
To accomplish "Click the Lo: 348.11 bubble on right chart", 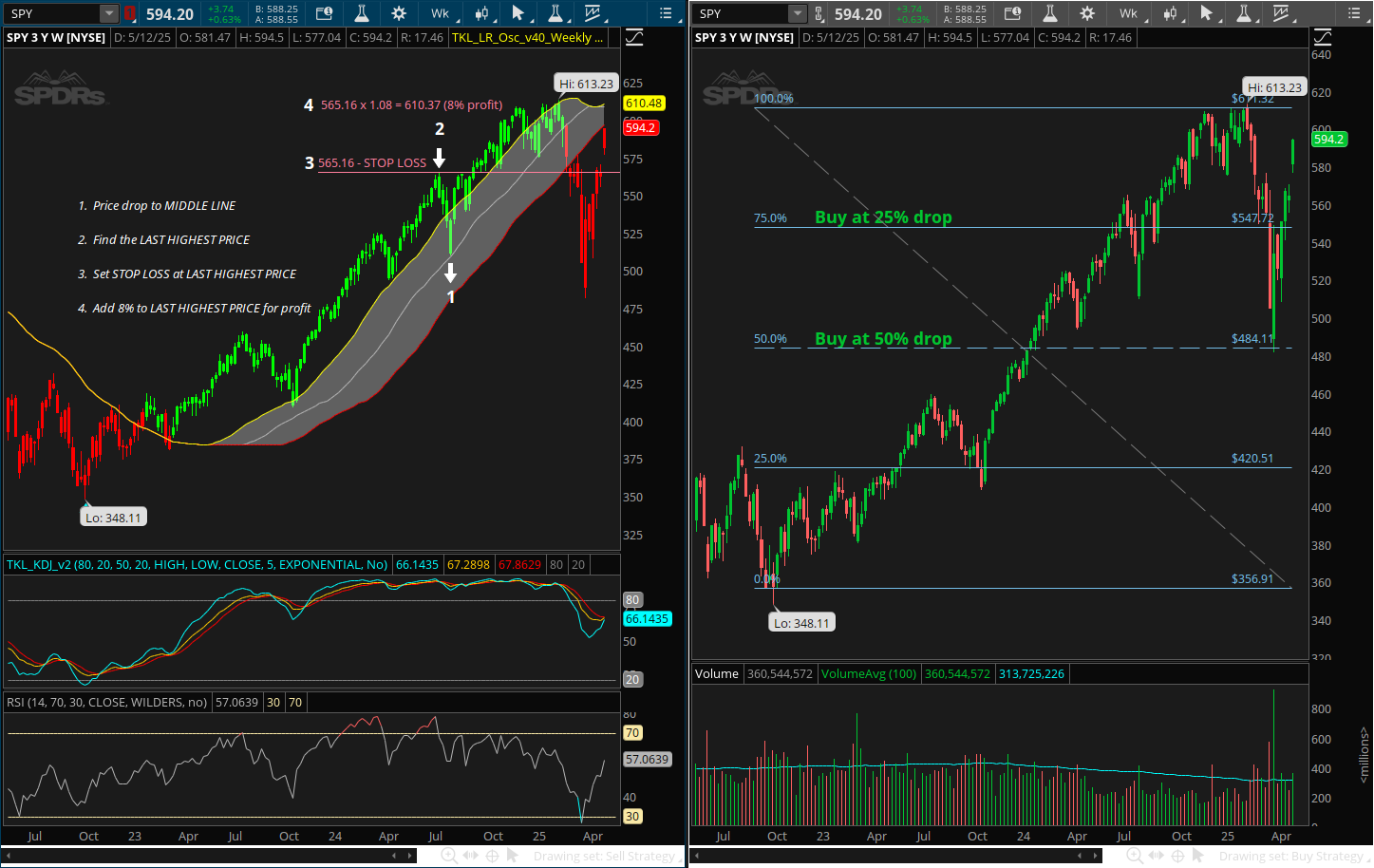I will 801,623.
